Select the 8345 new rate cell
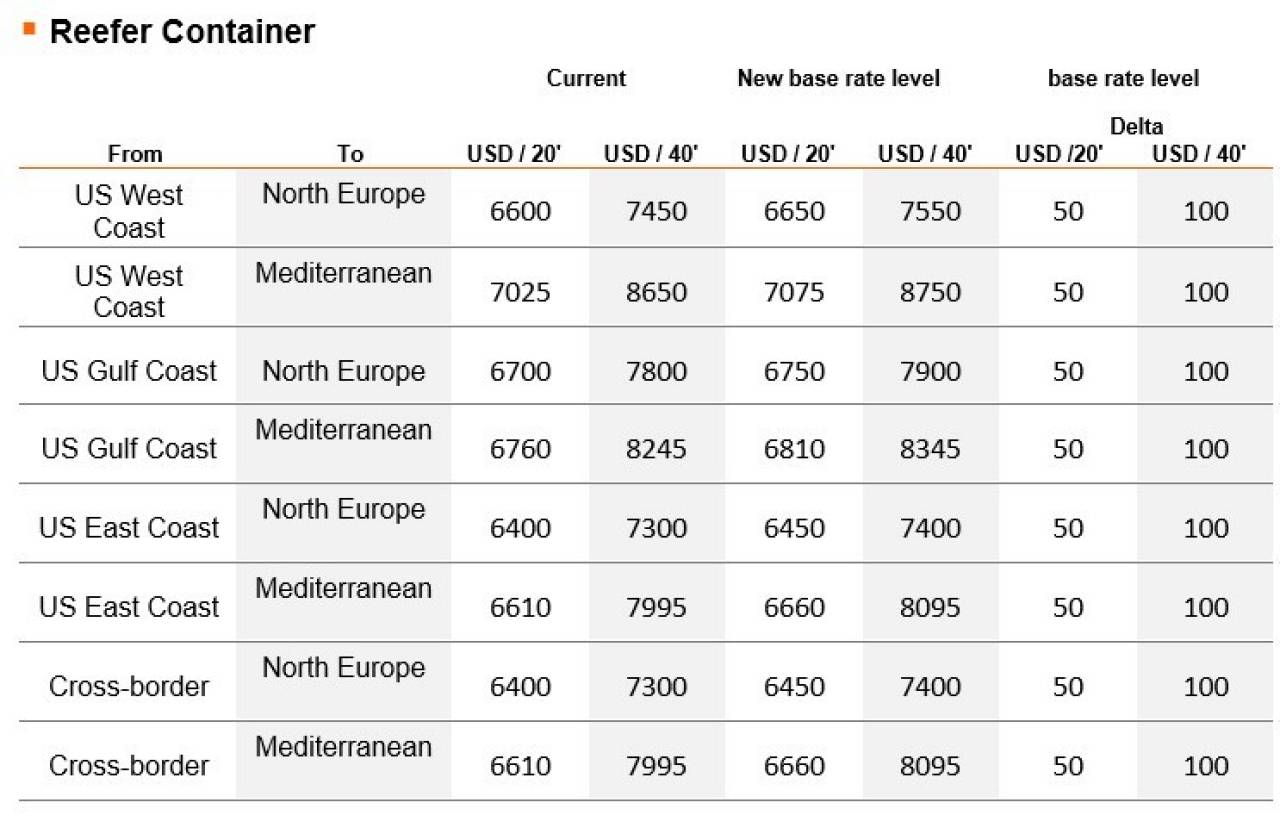The height and width of the screenshot is (815, 1280). 930,449
